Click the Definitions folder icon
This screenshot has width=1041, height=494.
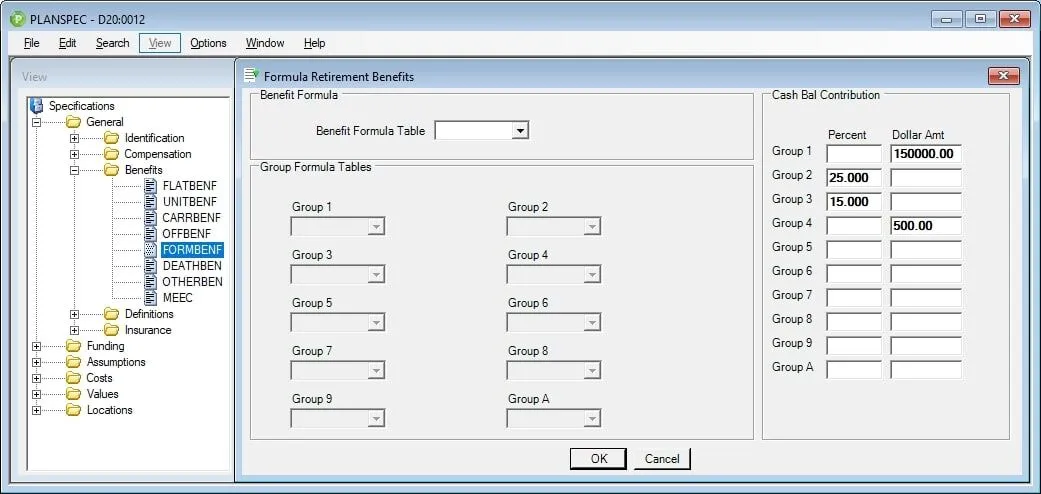click(112, 314)
